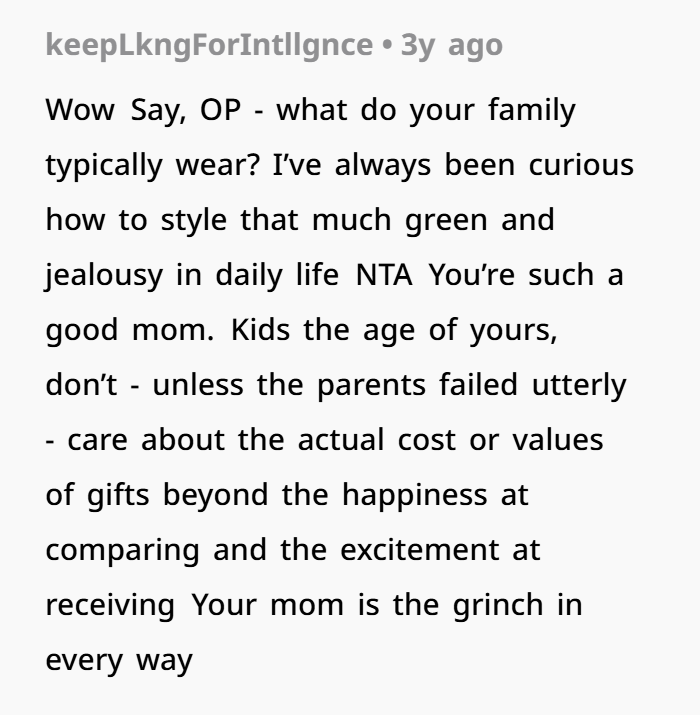Viewport: 700px width, 715px height.
Task: Open the keepLkngForIntllgnce user profile
Action: [x=209, y=45]
